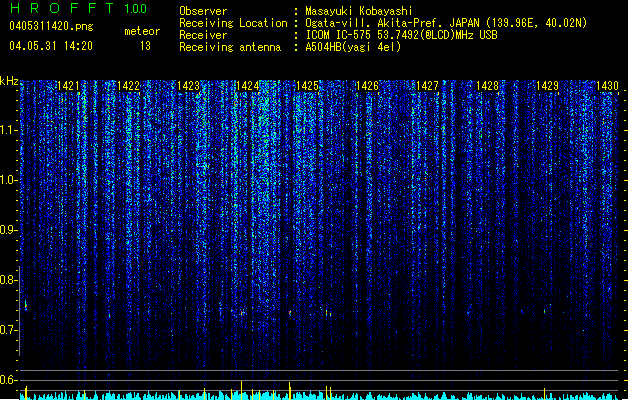Click the tallest yellow spike below 1424
629x400 pixels.
[241, 390]
